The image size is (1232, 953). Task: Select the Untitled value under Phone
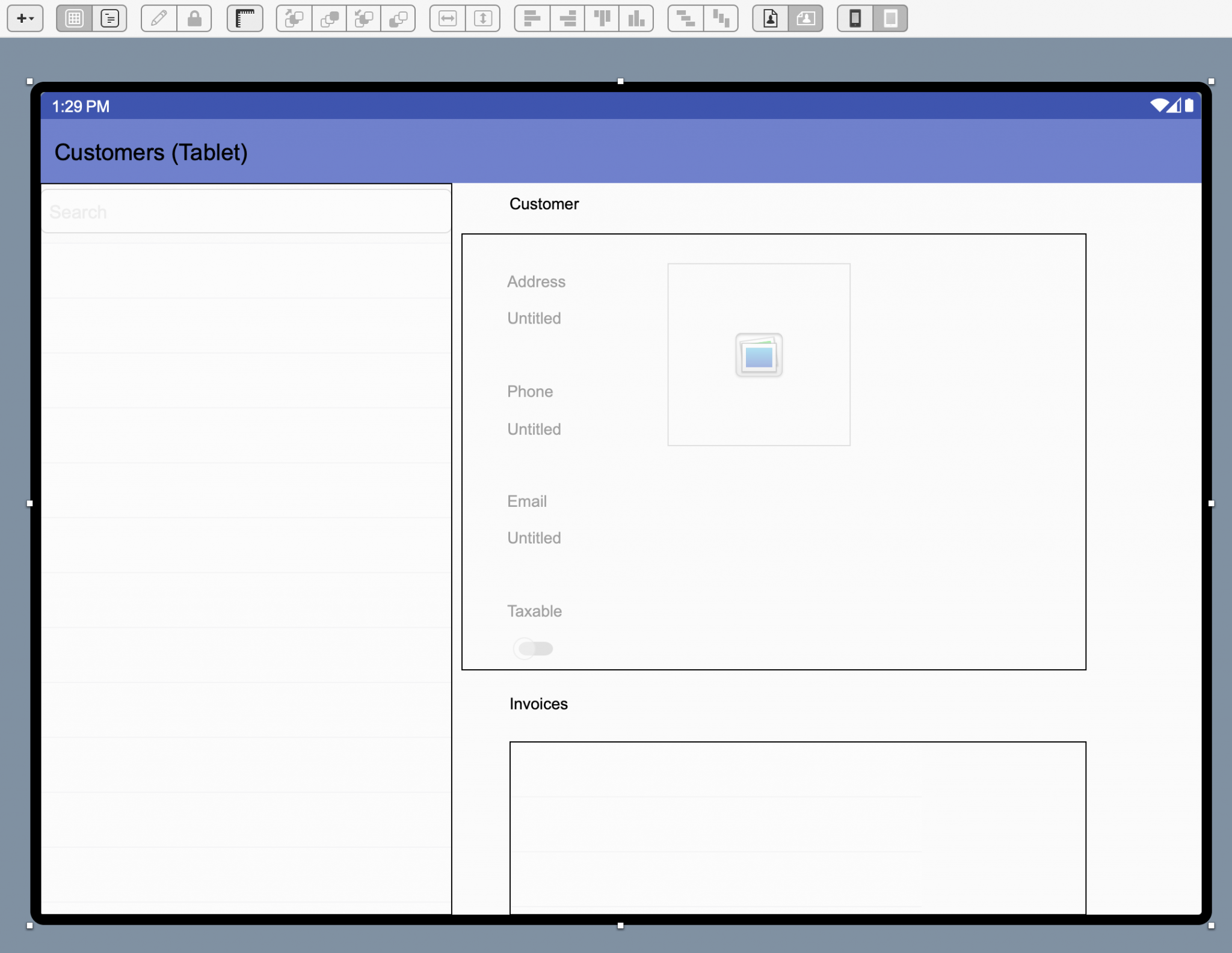coord(534,429)
